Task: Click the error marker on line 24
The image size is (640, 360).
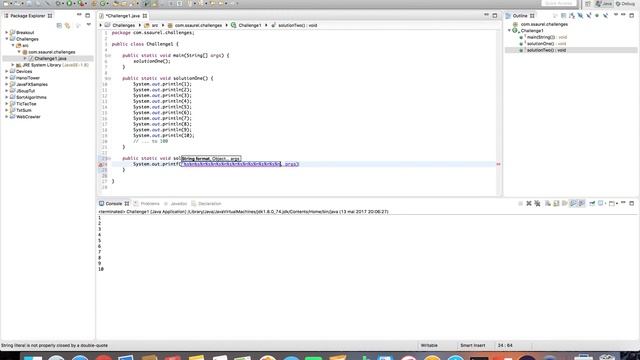Action: pyautogui.click(x=100, y=164)
